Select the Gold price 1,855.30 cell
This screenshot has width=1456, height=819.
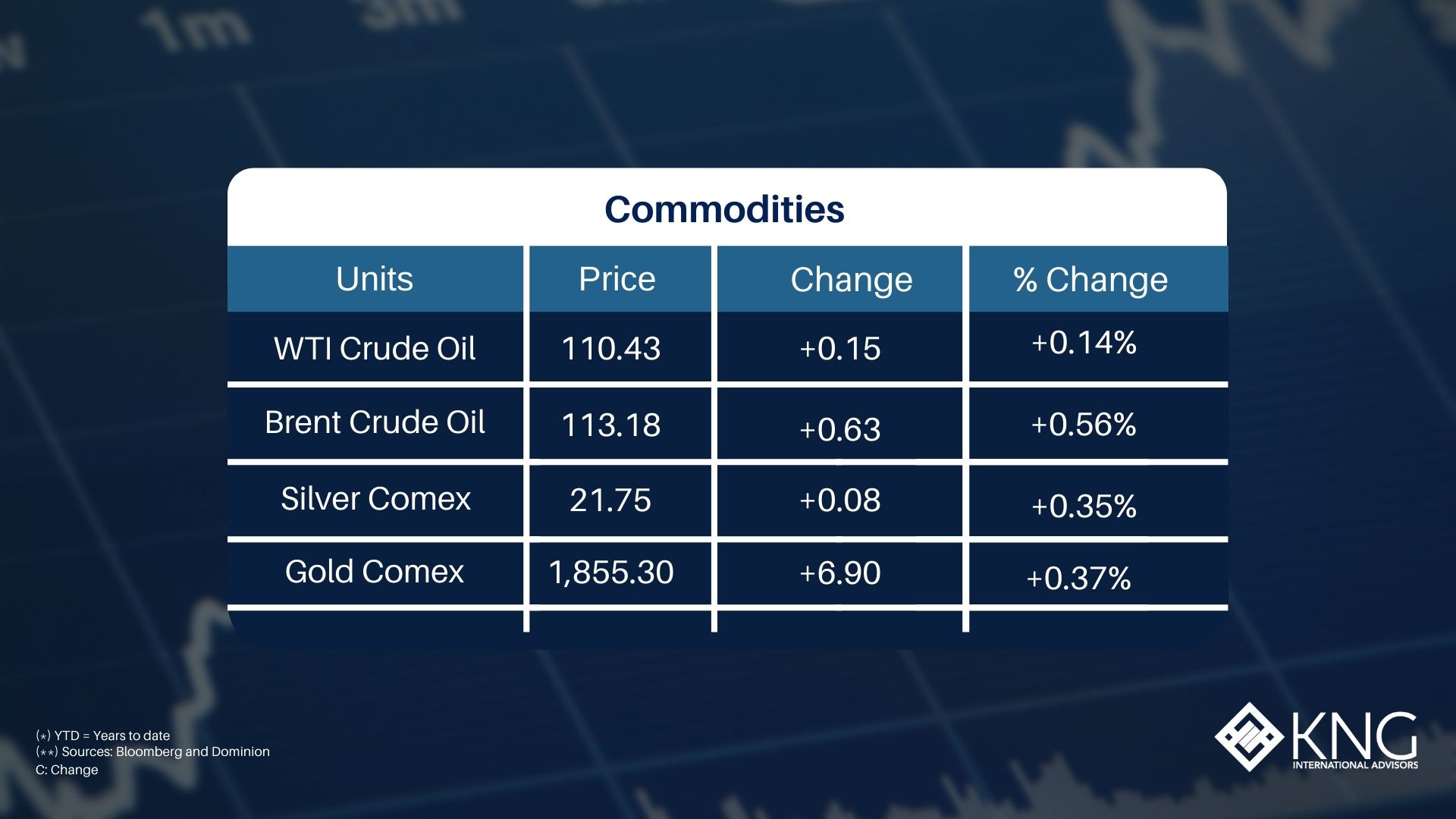(x=611, y=573)
